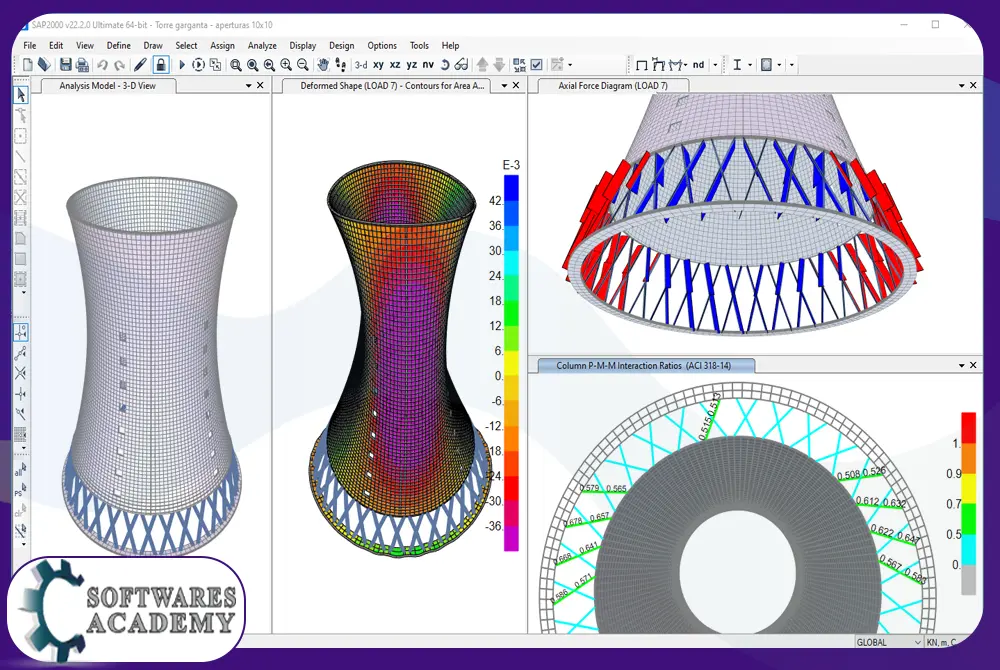The width and height of the screenshot is (1000, 670).
Task: Select the Axial Force Diagram (LOAD 7) tab
Action: tap(613, 85)
